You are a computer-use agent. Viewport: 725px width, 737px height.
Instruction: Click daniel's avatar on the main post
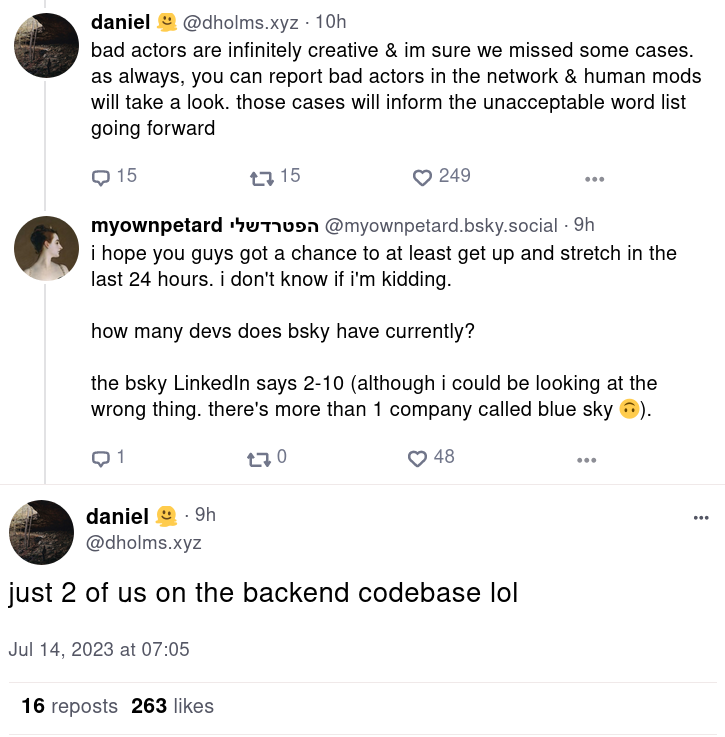pyautogui.click(x=42, y=532)
